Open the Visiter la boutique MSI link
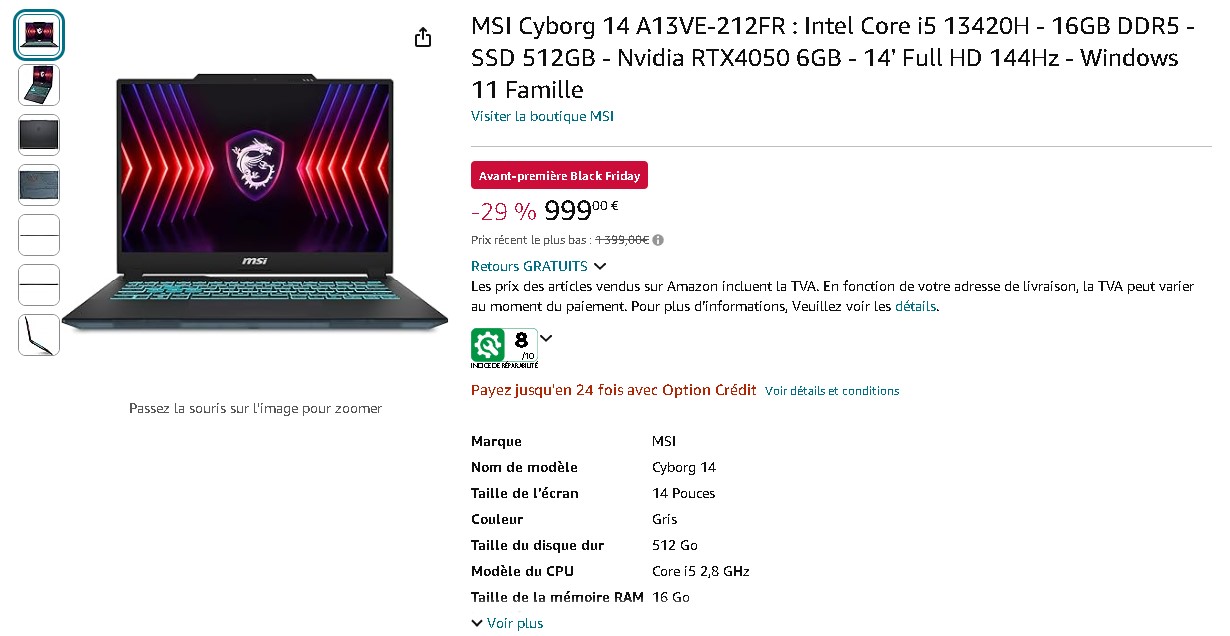 [x=542, y=116]
